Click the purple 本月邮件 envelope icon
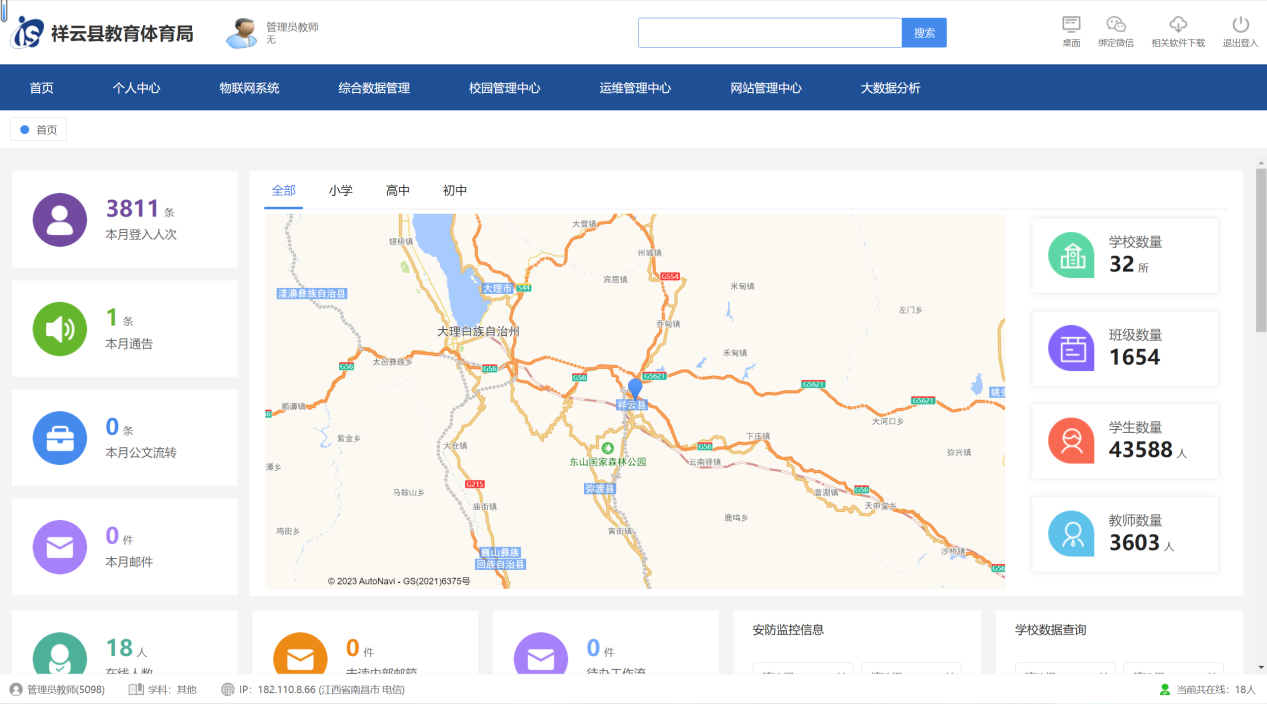 tap(60, 547)
